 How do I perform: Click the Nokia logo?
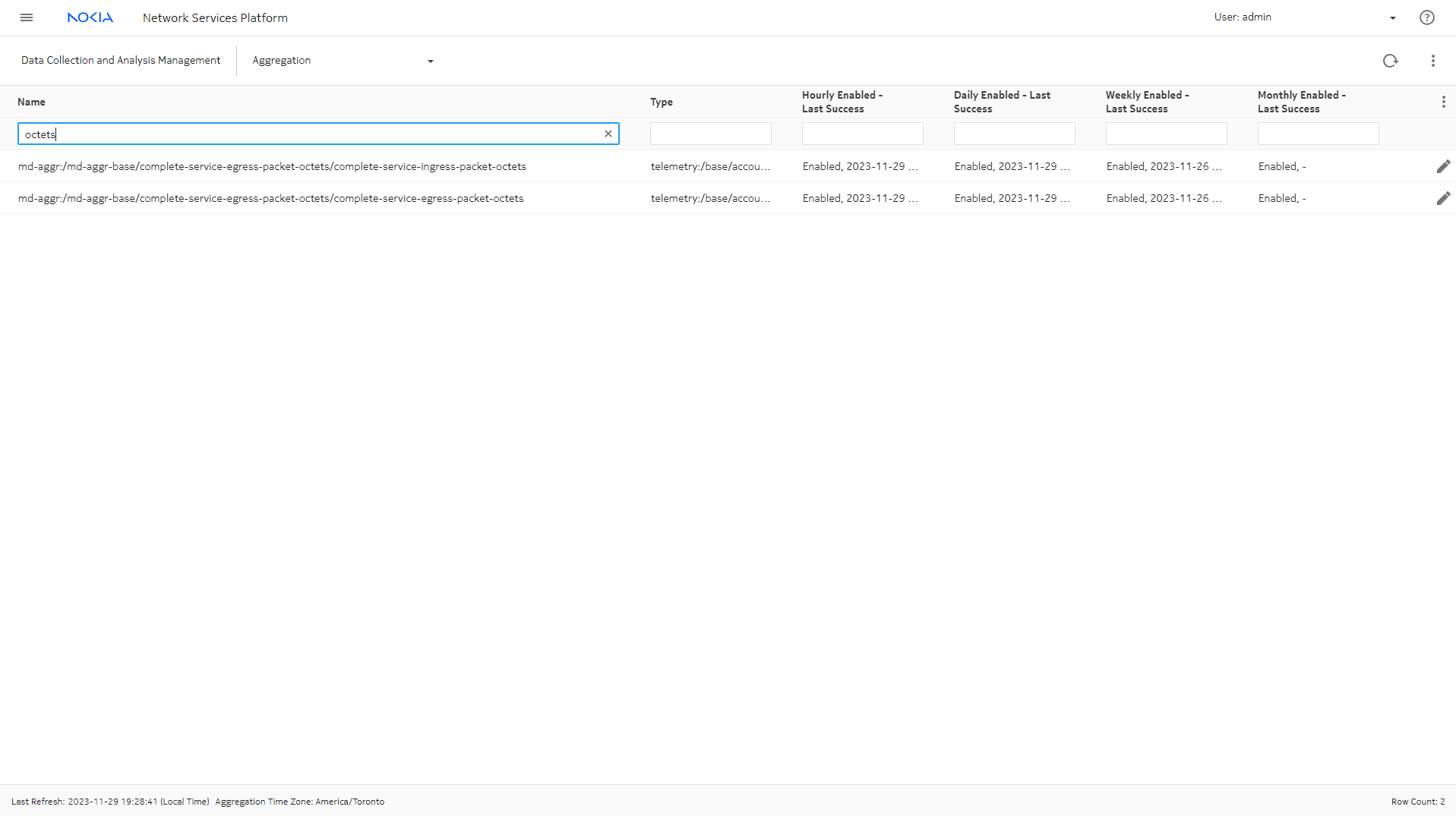point(90,17)
